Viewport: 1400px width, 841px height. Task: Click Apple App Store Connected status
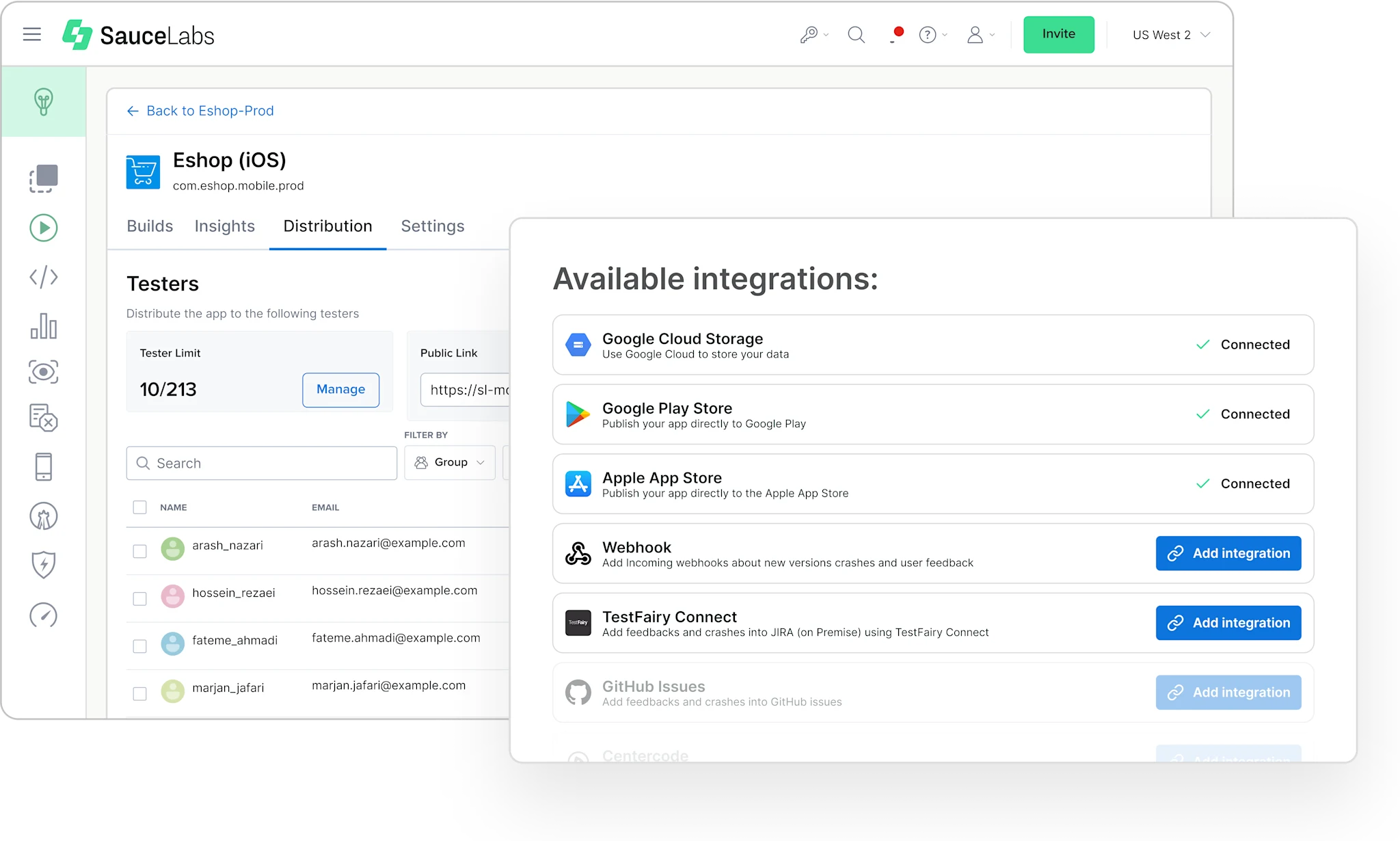tap(1243, 484)
